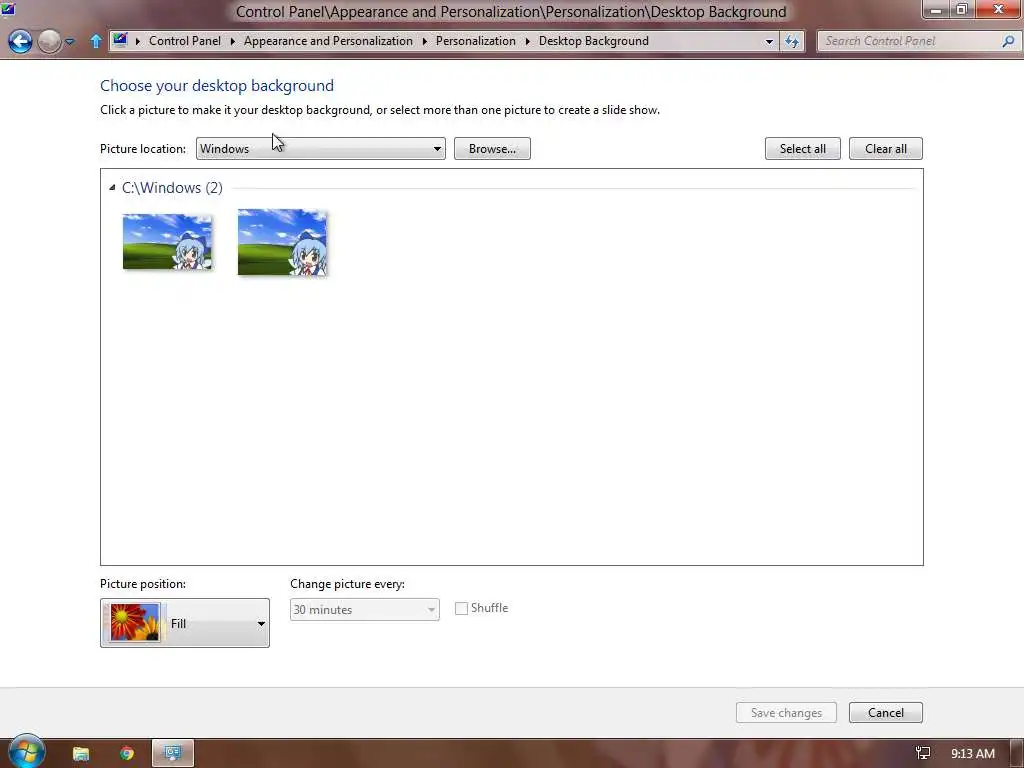Click the Browse... button

492,148
